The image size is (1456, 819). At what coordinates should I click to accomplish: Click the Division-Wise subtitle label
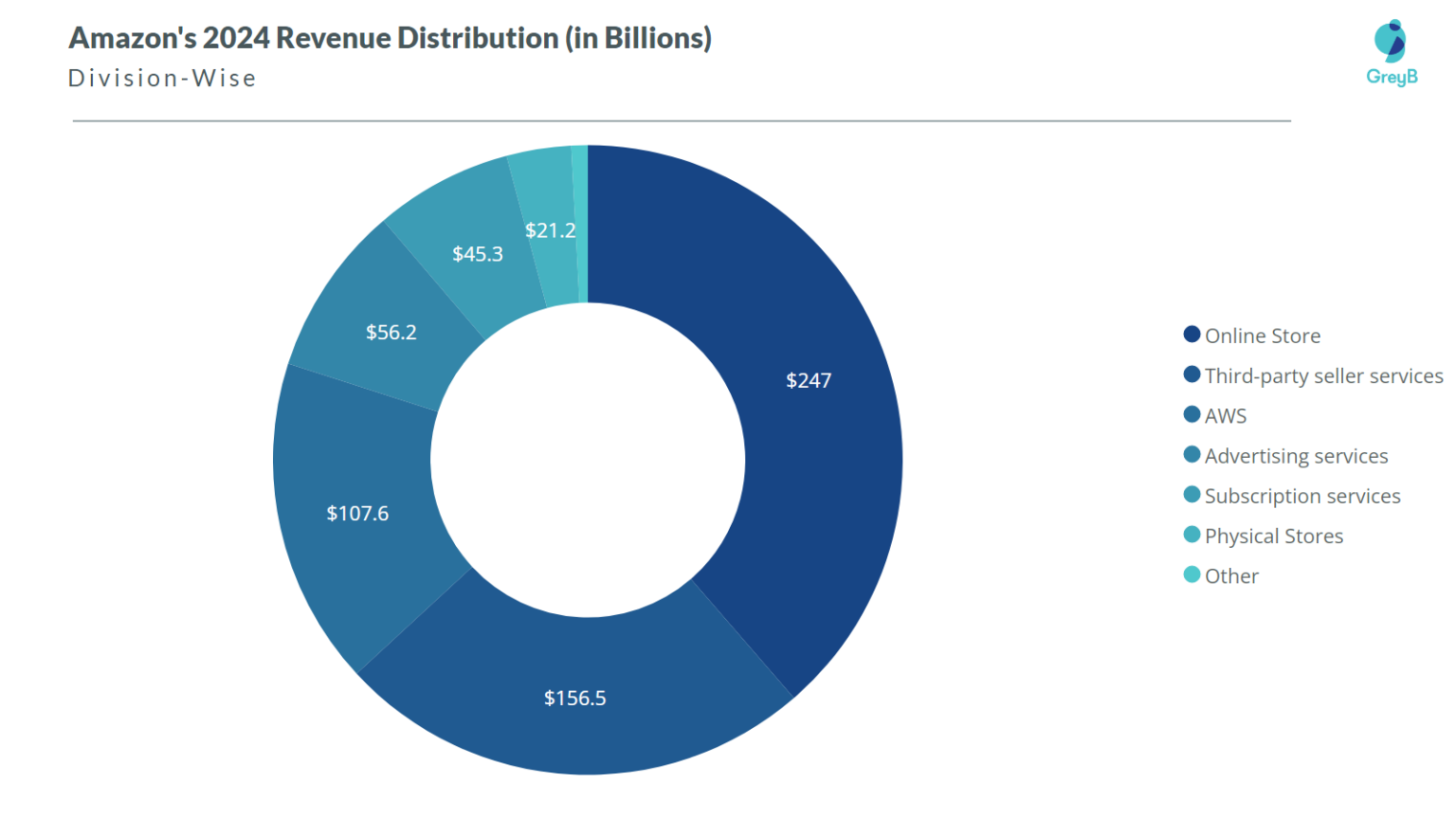(x=160, y=78)
